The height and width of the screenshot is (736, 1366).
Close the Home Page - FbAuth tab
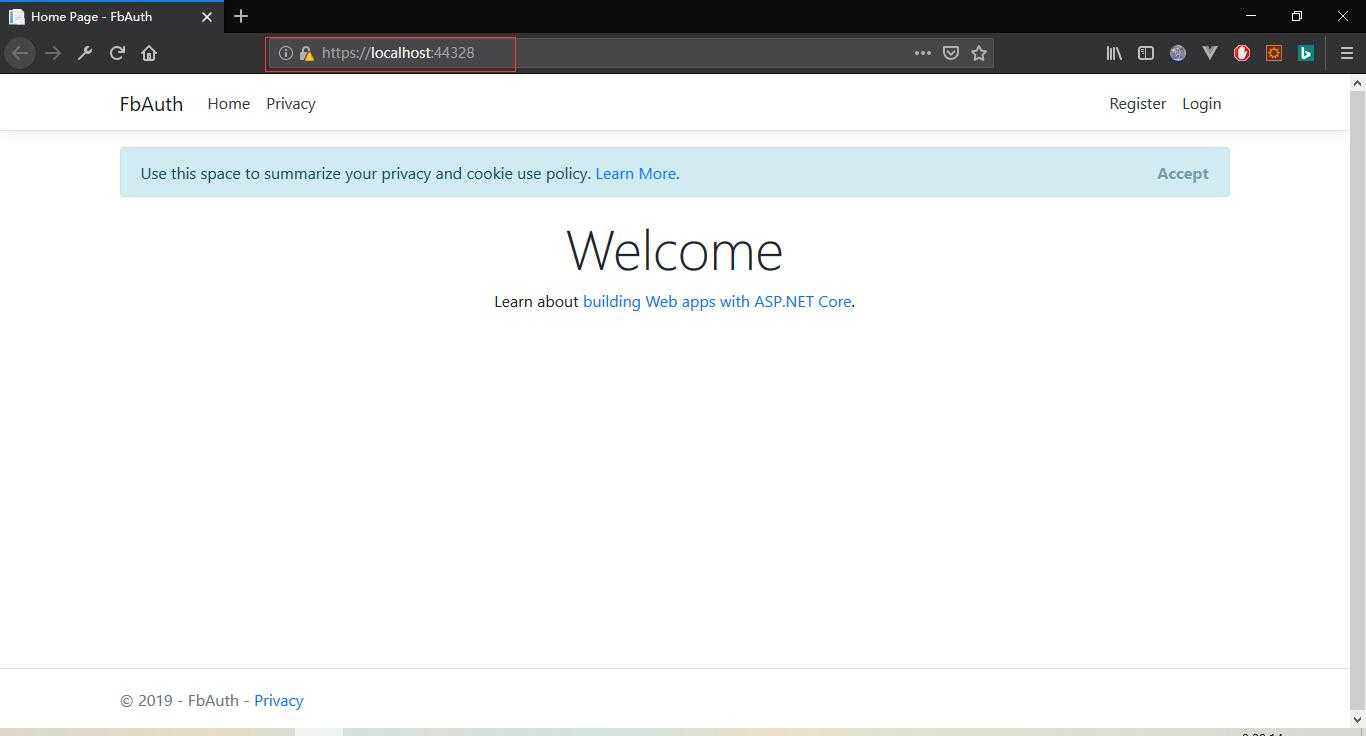[207, 17]
